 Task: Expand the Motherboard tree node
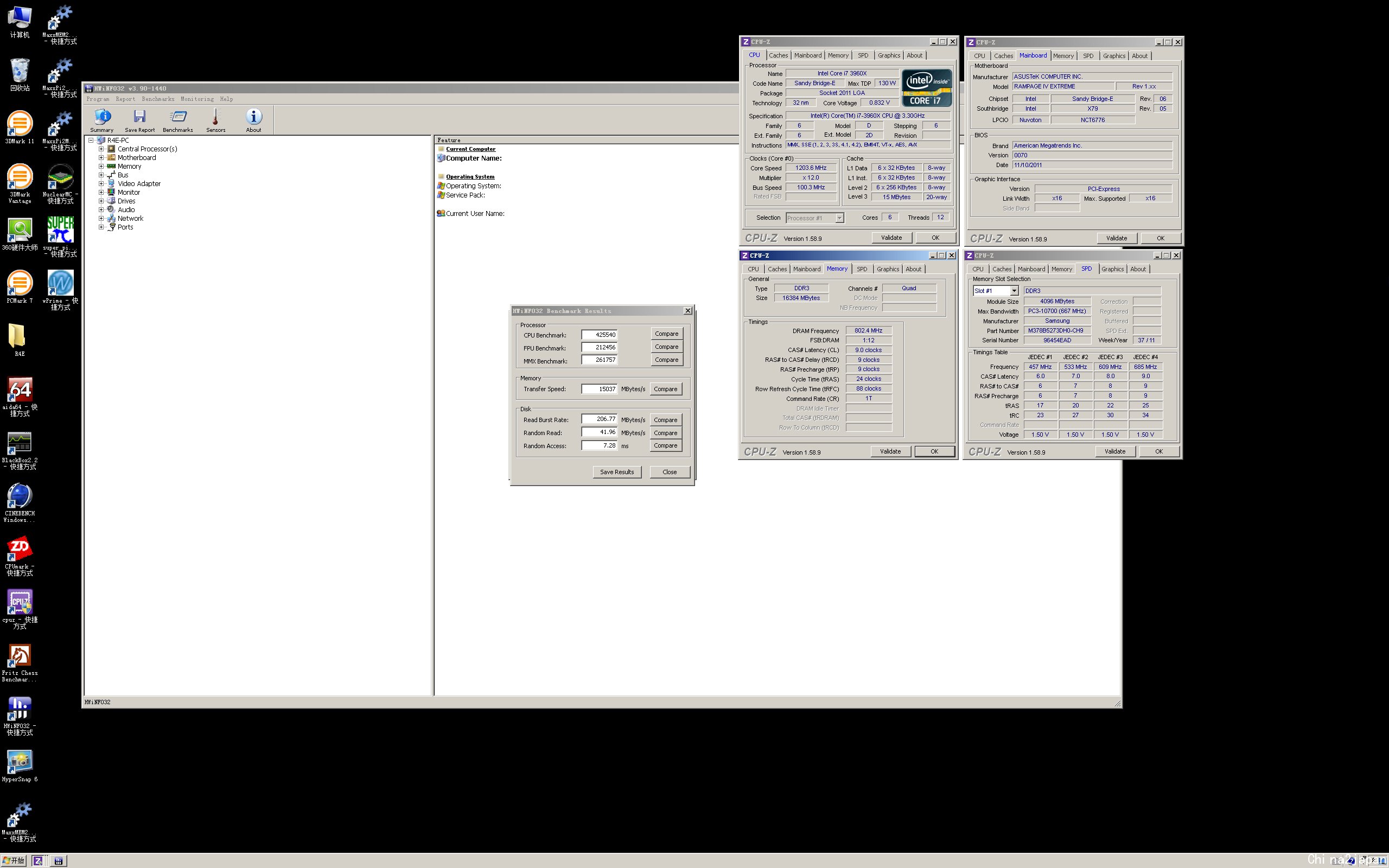click(101, 157)
